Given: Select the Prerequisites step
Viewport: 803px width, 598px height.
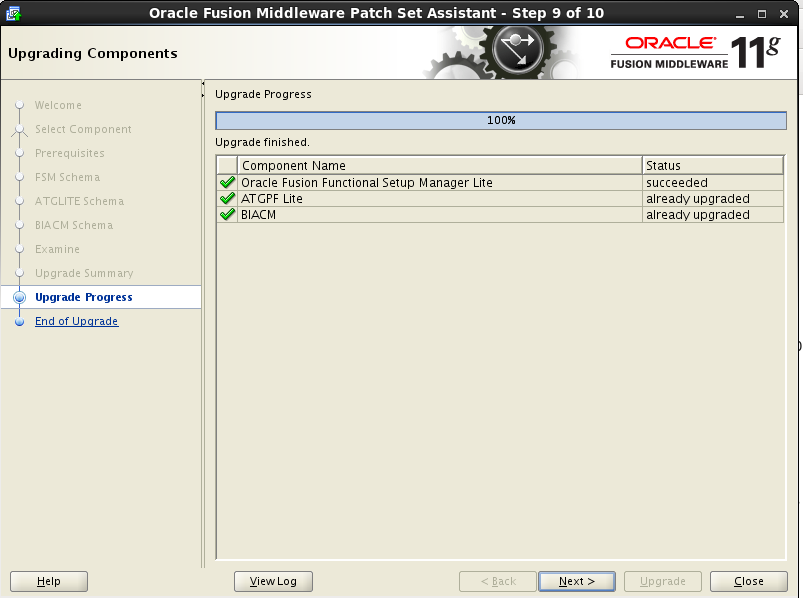Looking at the screenshot, I should 70,153.
